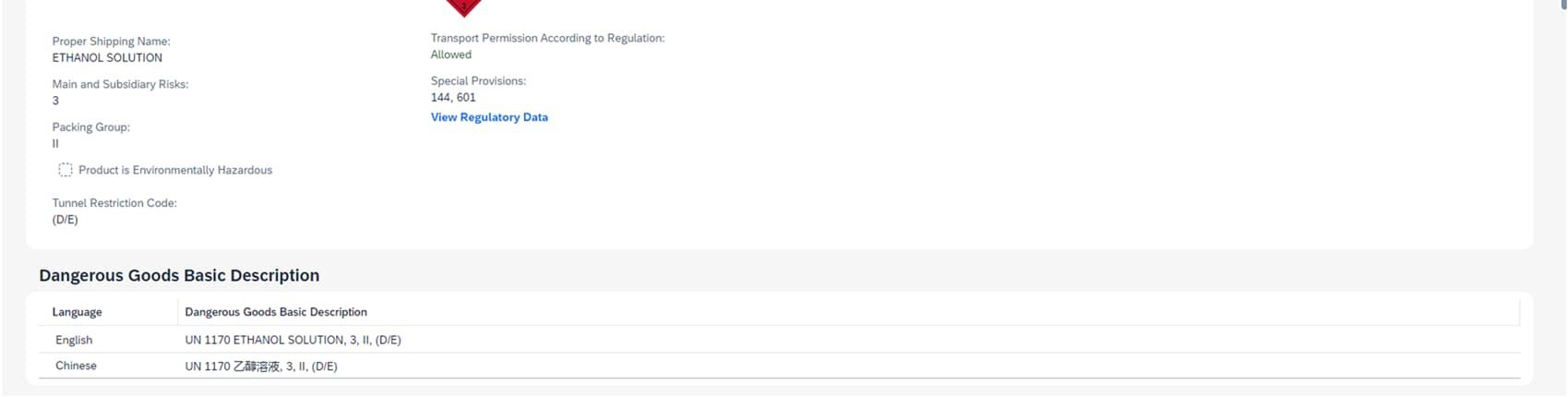Click Transport Permission According to Regulation label
The width and height of the screenshot is (1568, 397).
coord(547,38)
